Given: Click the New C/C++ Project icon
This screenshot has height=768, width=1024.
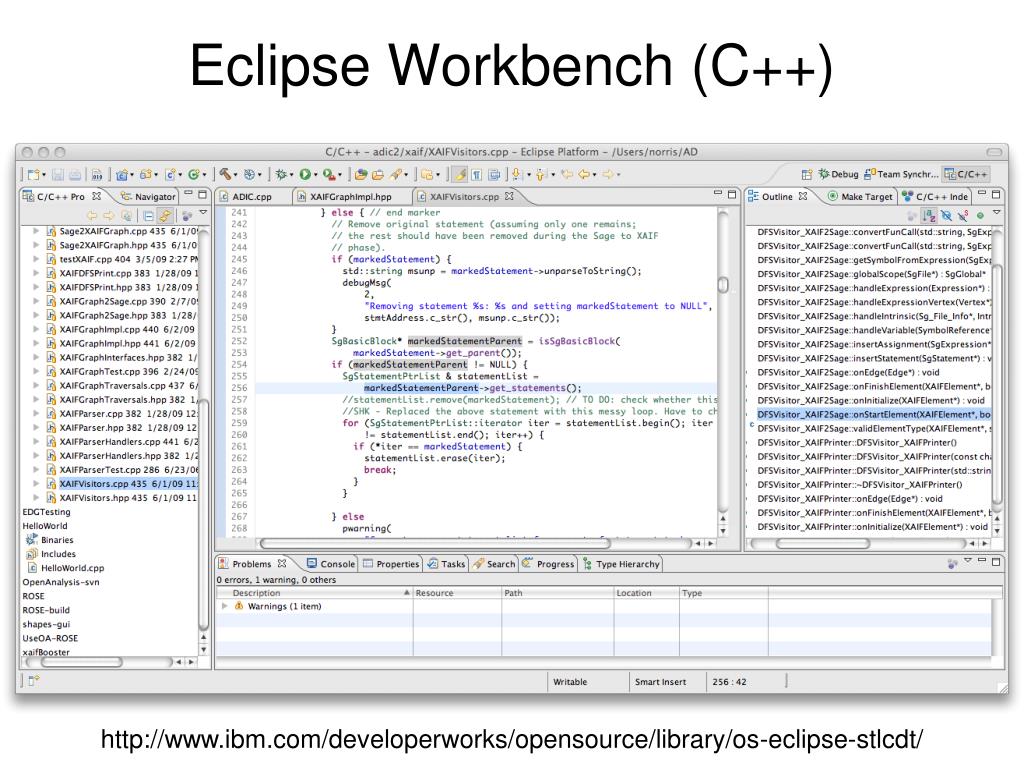Looking at the screenshot, I should coord(121,174).
